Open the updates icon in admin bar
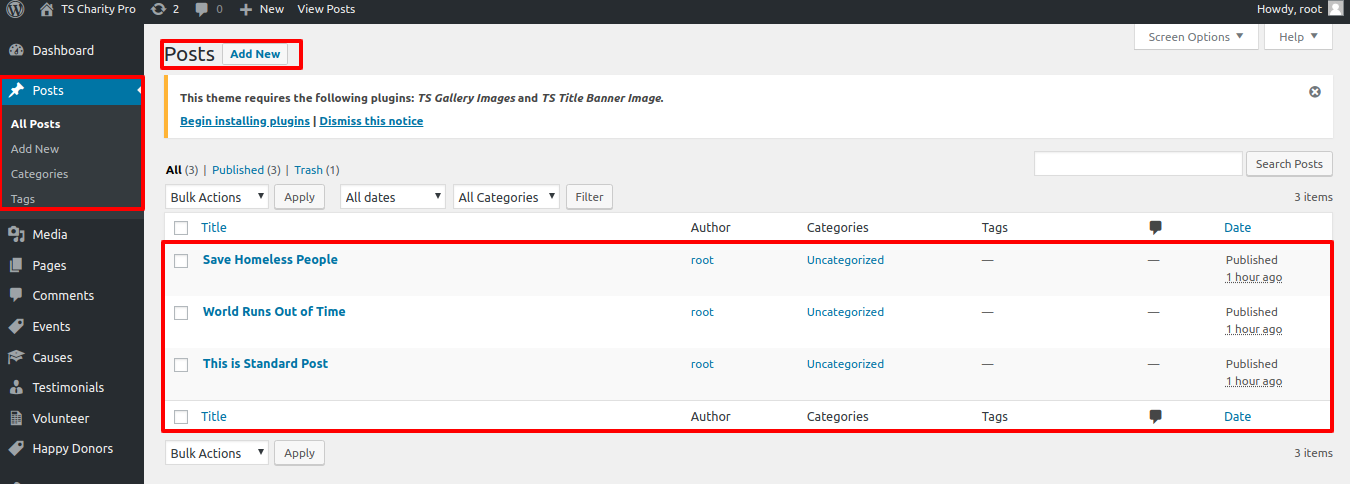 coord(158,9)
